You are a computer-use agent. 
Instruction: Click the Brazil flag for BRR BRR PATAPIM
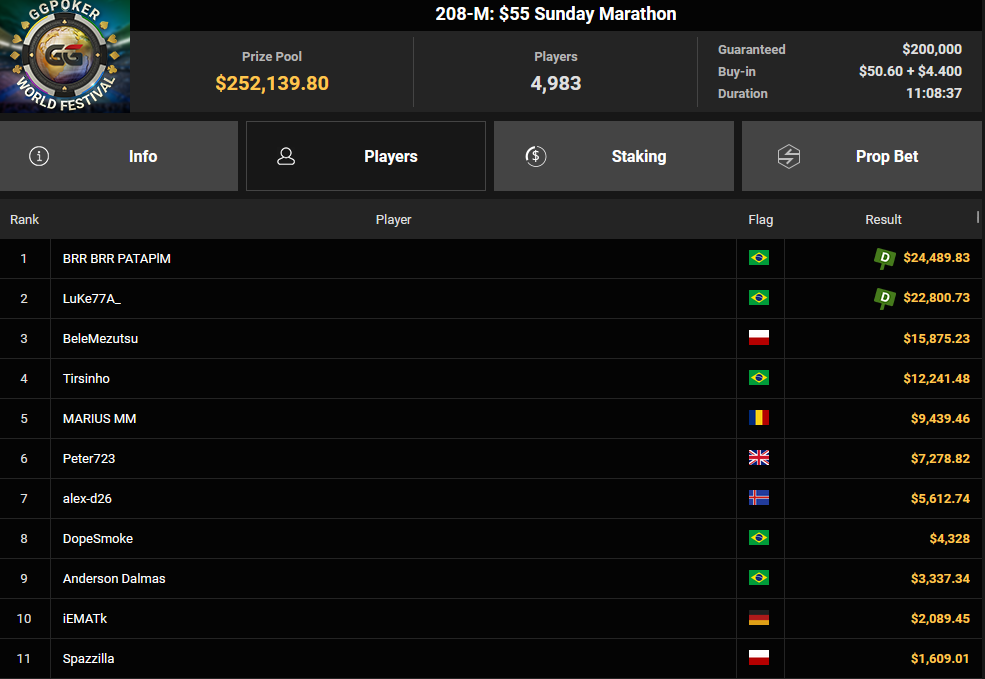[x=759, y=258]
